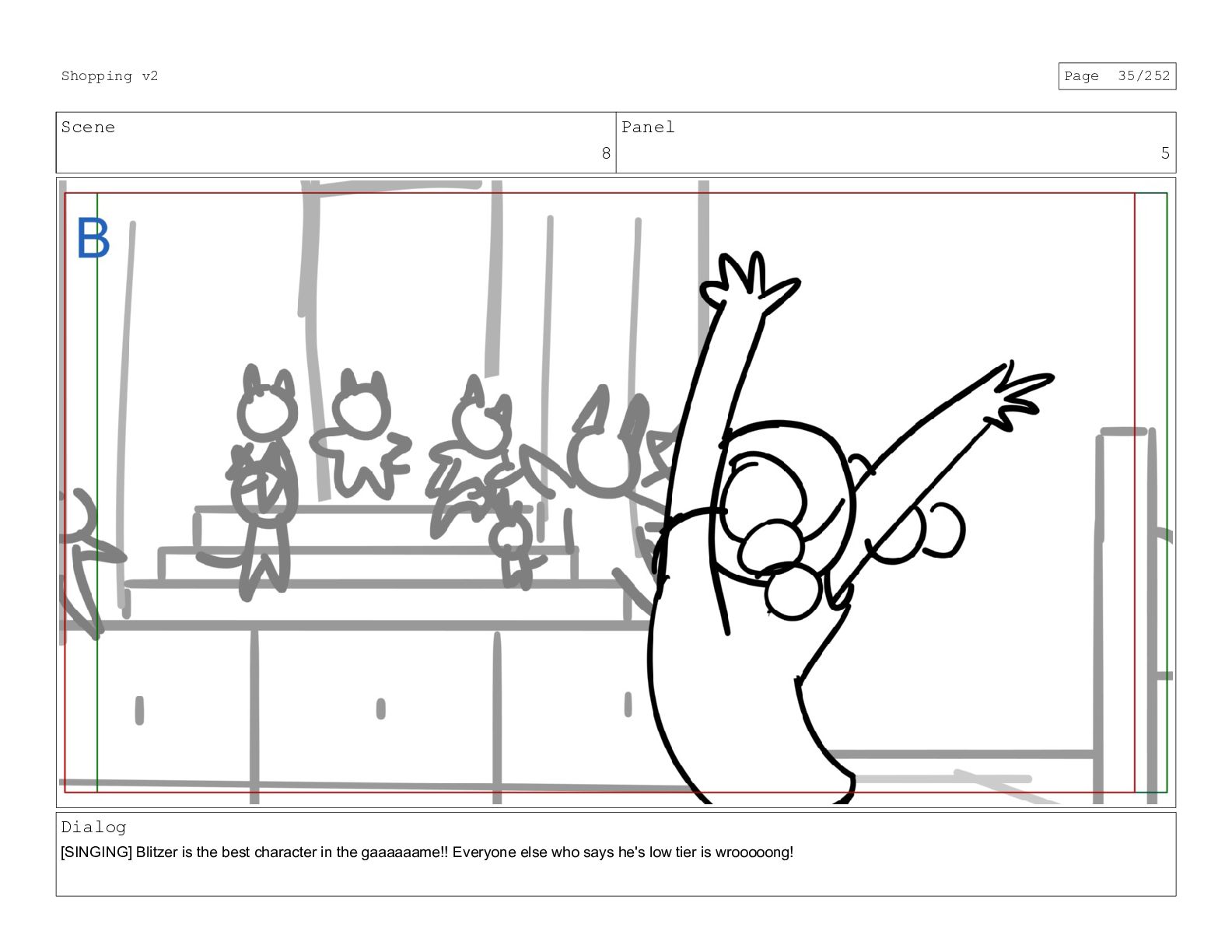
Task: Click the 'Panel' header label
Action: coord(648,128)
